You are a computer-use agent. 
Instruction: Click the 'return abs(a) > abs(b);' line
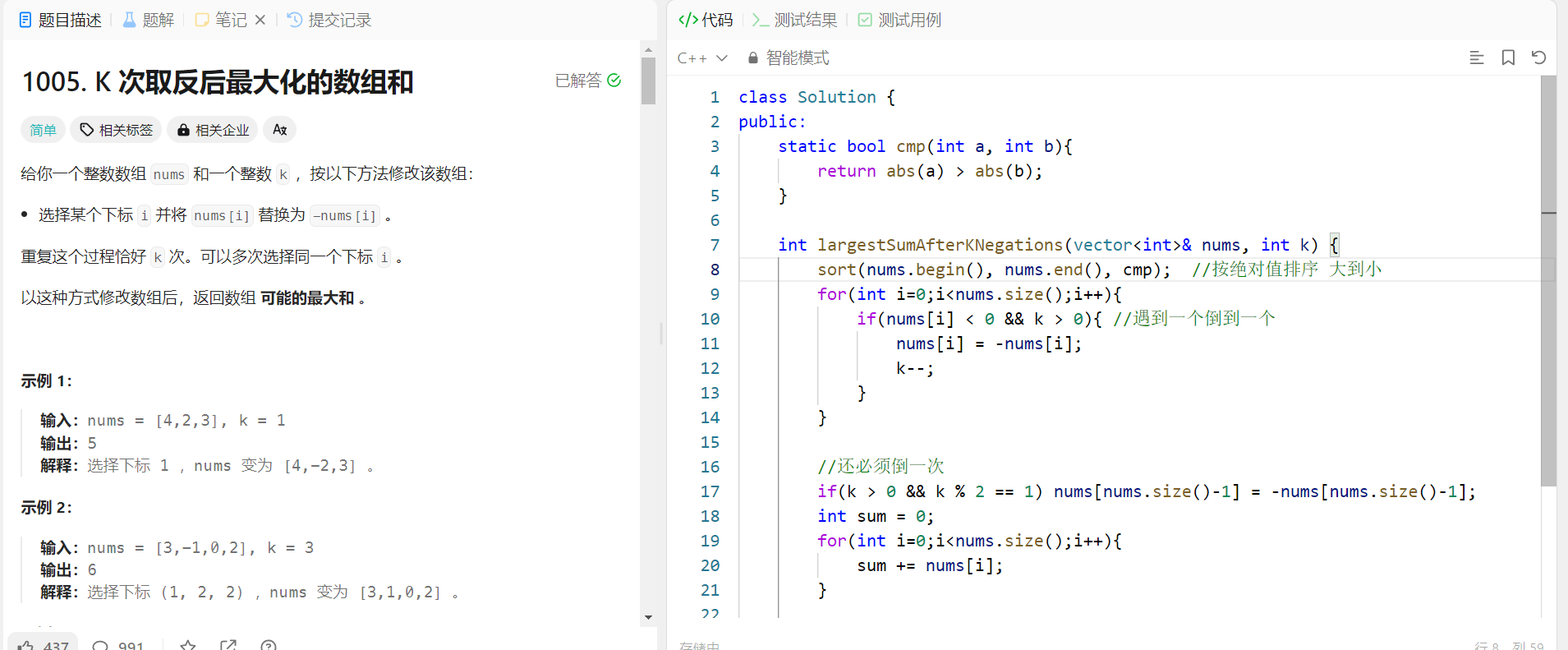pos(930,171)
